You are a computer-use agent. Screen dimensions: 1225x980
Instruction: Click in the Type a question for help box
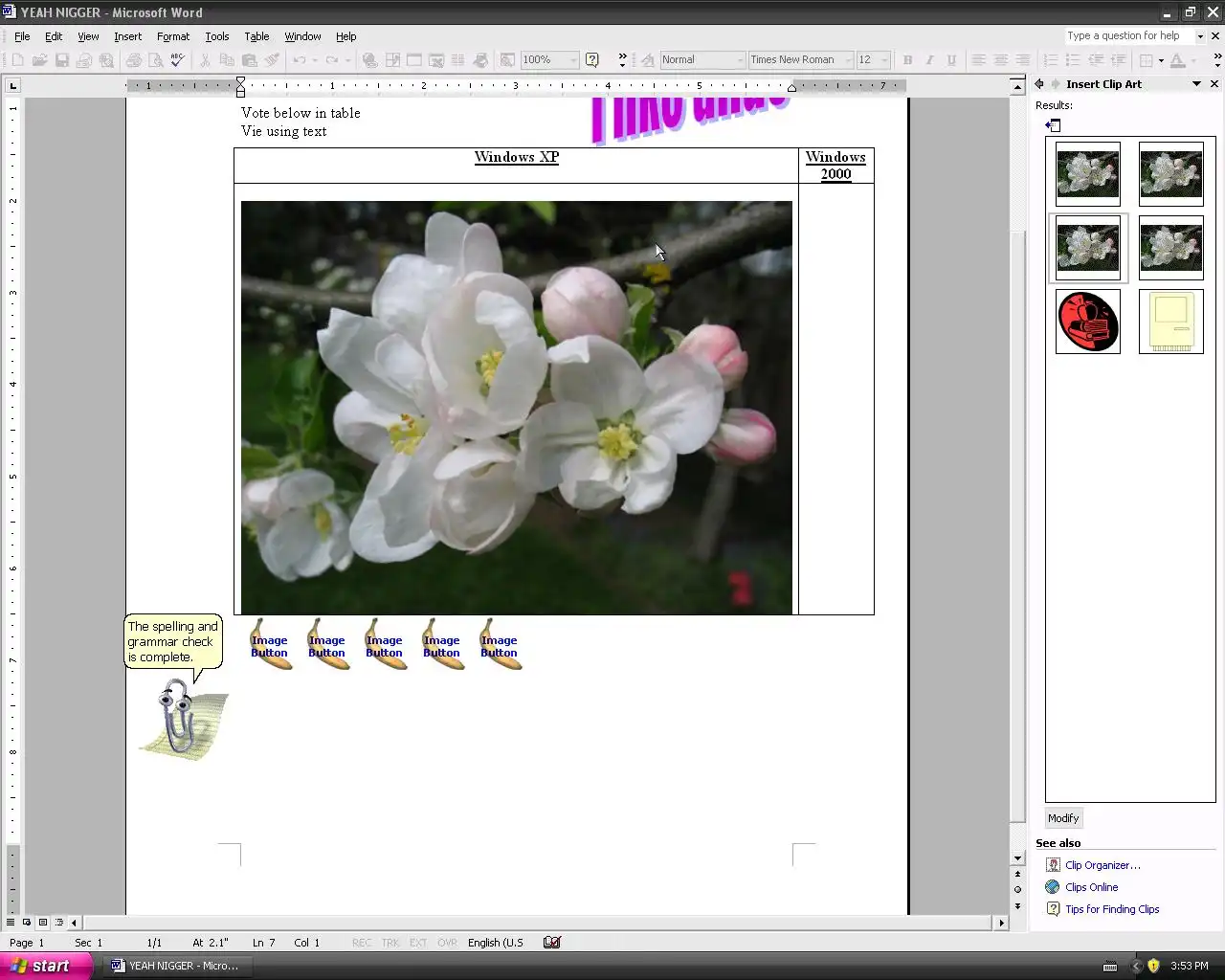click(x=1129, y=36)
